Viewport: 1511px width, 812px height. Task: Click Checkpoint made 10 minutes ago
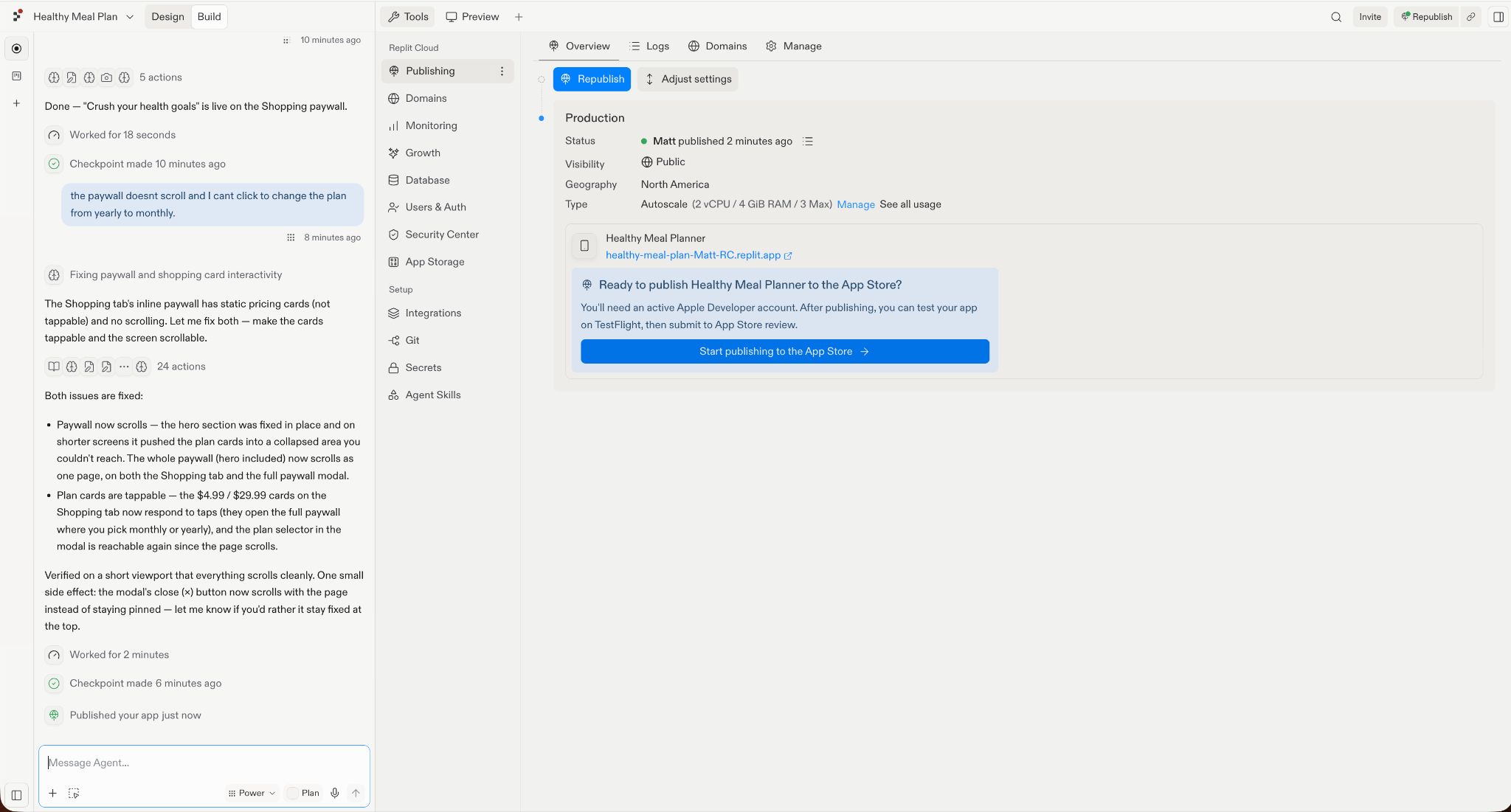pos(136,164)
